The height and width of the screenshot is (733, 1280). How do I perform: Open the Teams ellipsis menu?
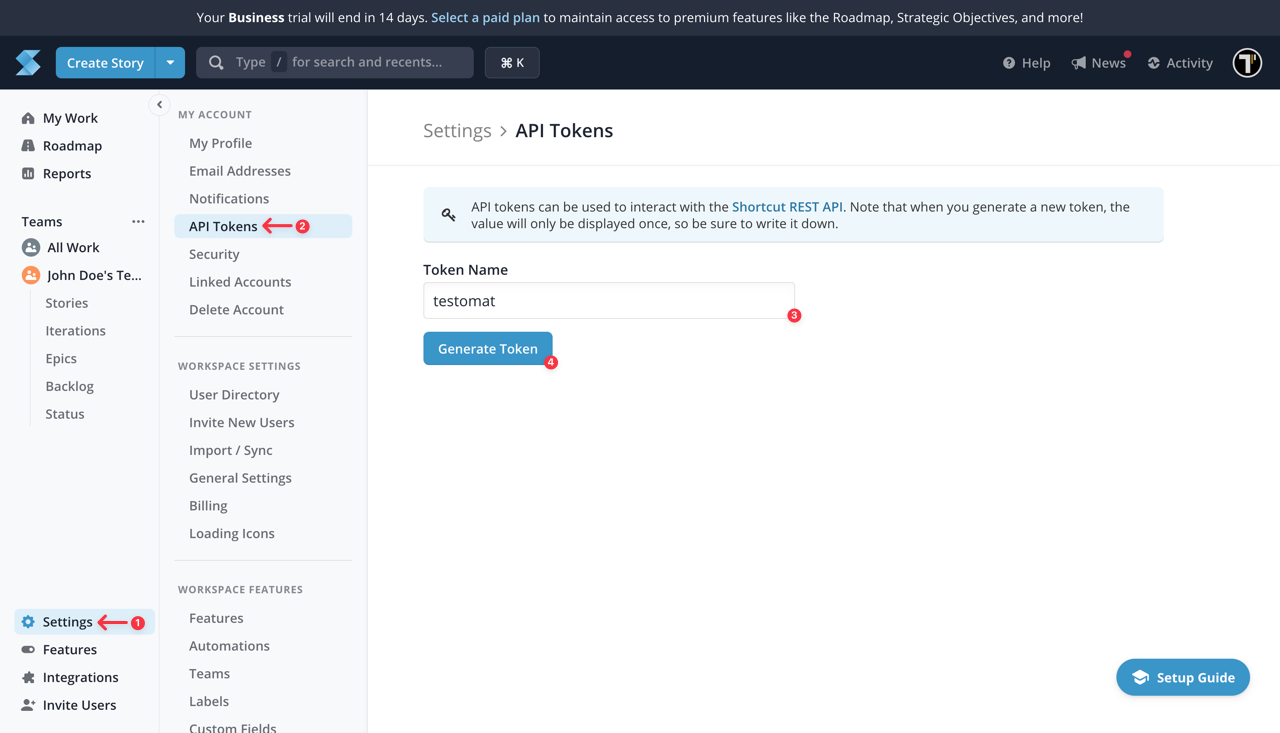(137, 221)
